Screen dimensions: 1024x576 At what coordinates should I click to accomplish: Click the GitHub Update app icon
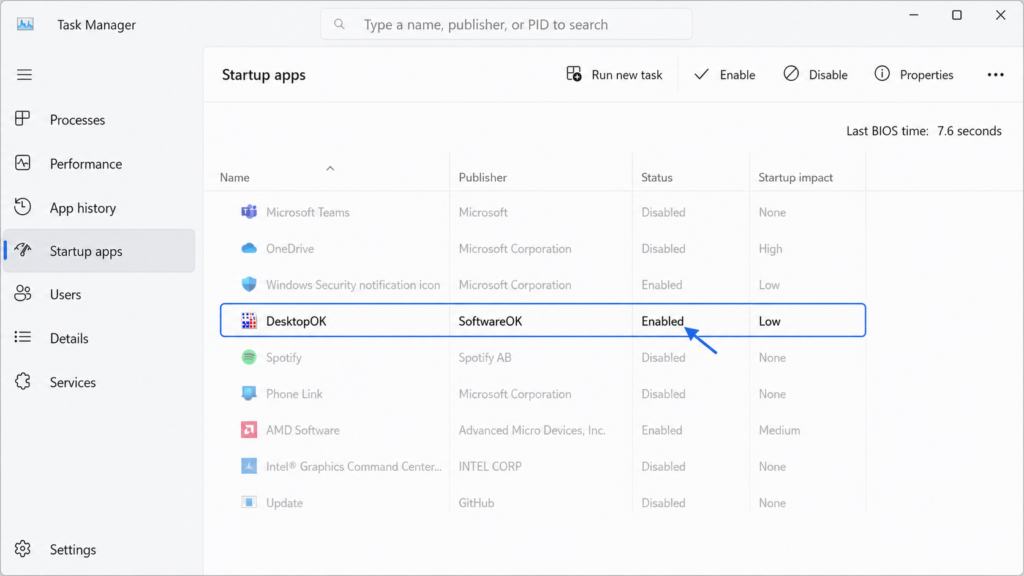(249, 502)
